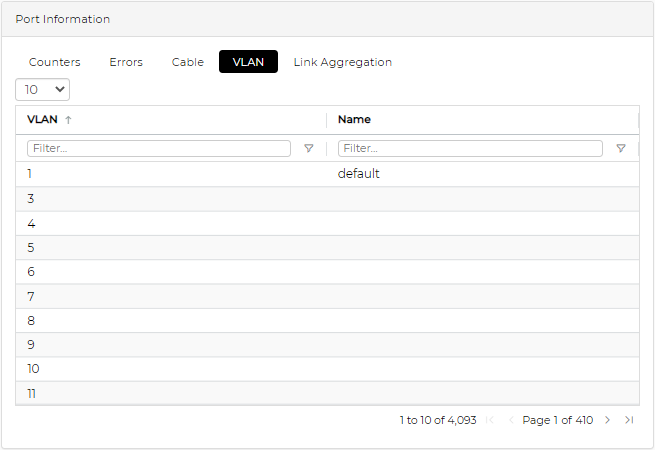Viewport: 655px width, 450px height.
Task: Select the Cable tab
Action: pyautogui.click(x=187, y=62)
